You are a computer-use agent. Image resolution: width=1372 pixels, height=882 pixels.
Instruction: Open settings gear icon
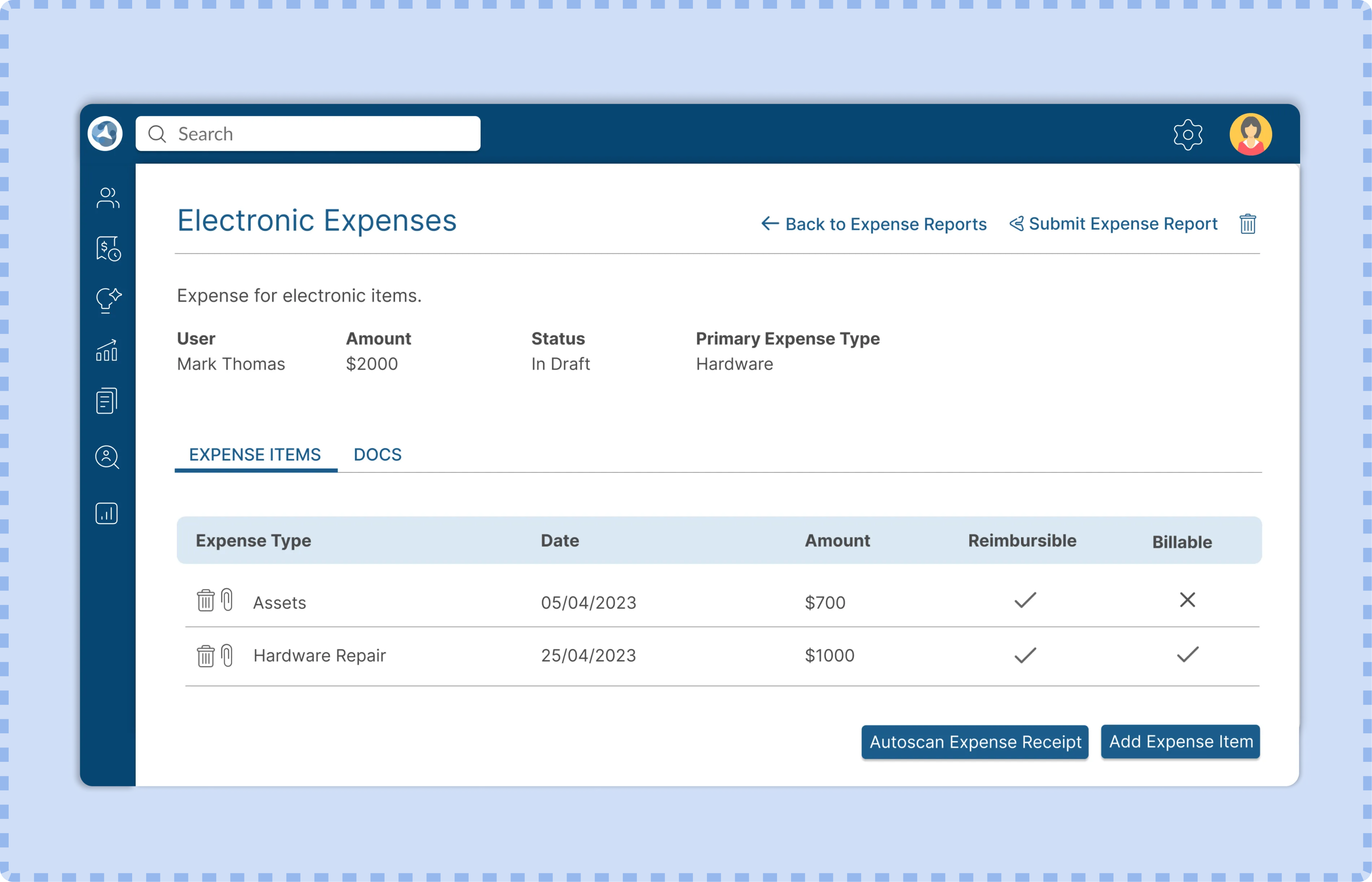[1188, 135]
